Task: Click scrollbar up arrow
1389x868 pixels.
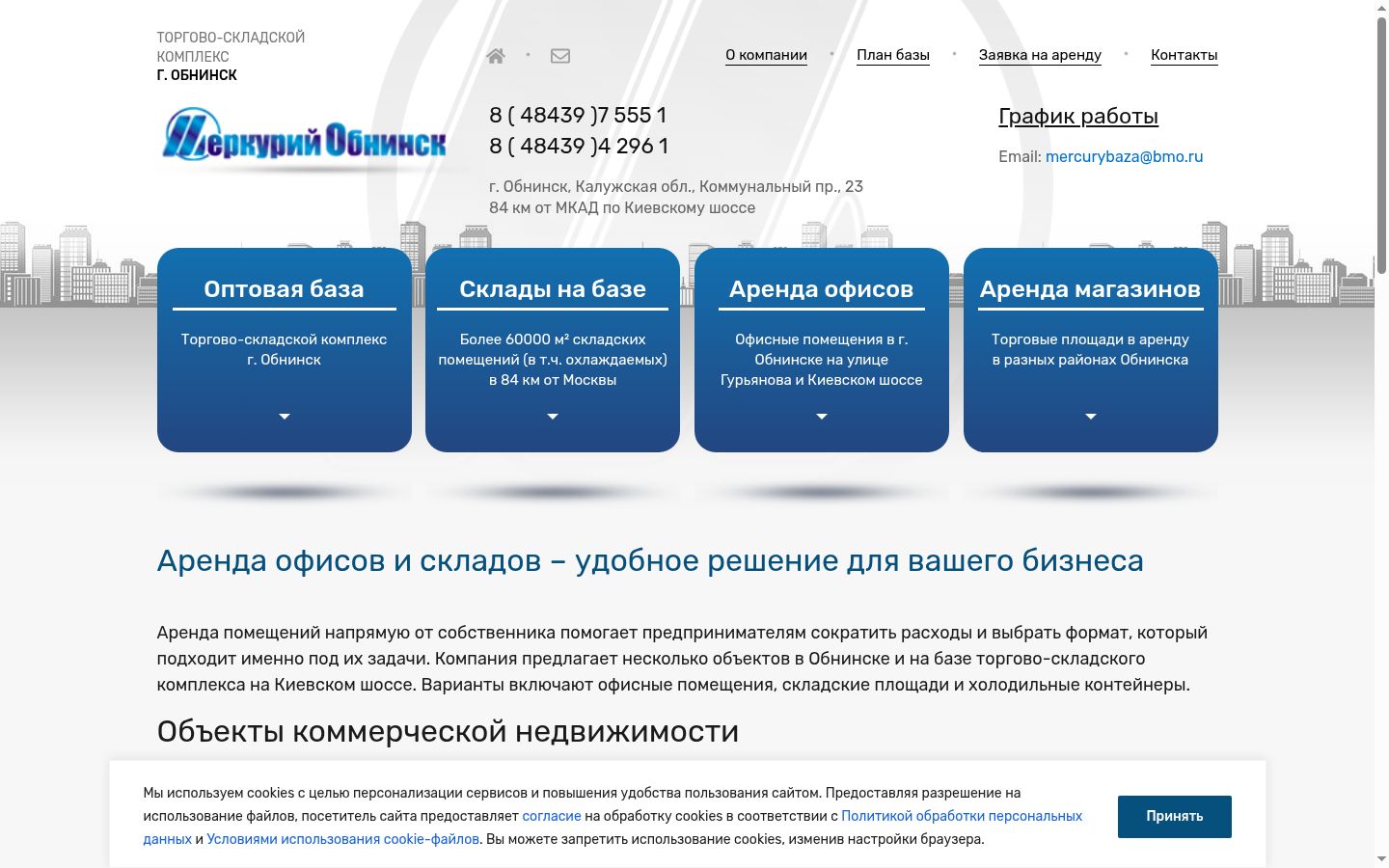Action: point(1381,8)
